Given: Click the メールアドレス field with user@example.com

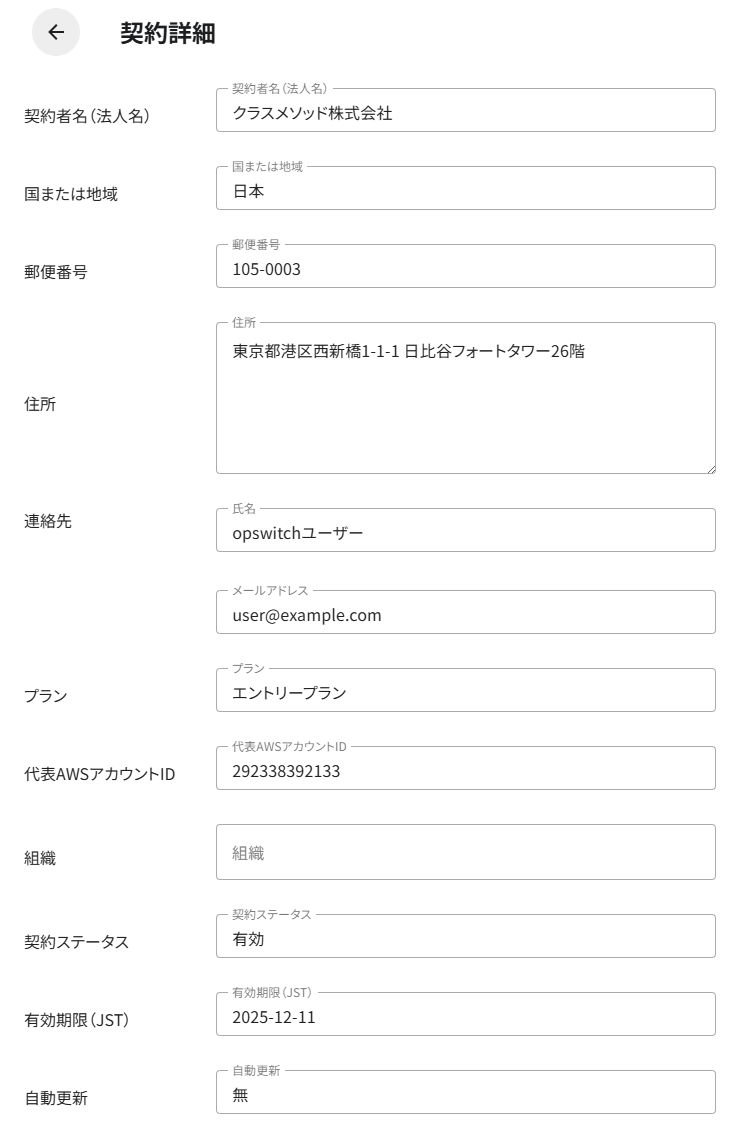Looking at the screenshot, I should [465, 615].
